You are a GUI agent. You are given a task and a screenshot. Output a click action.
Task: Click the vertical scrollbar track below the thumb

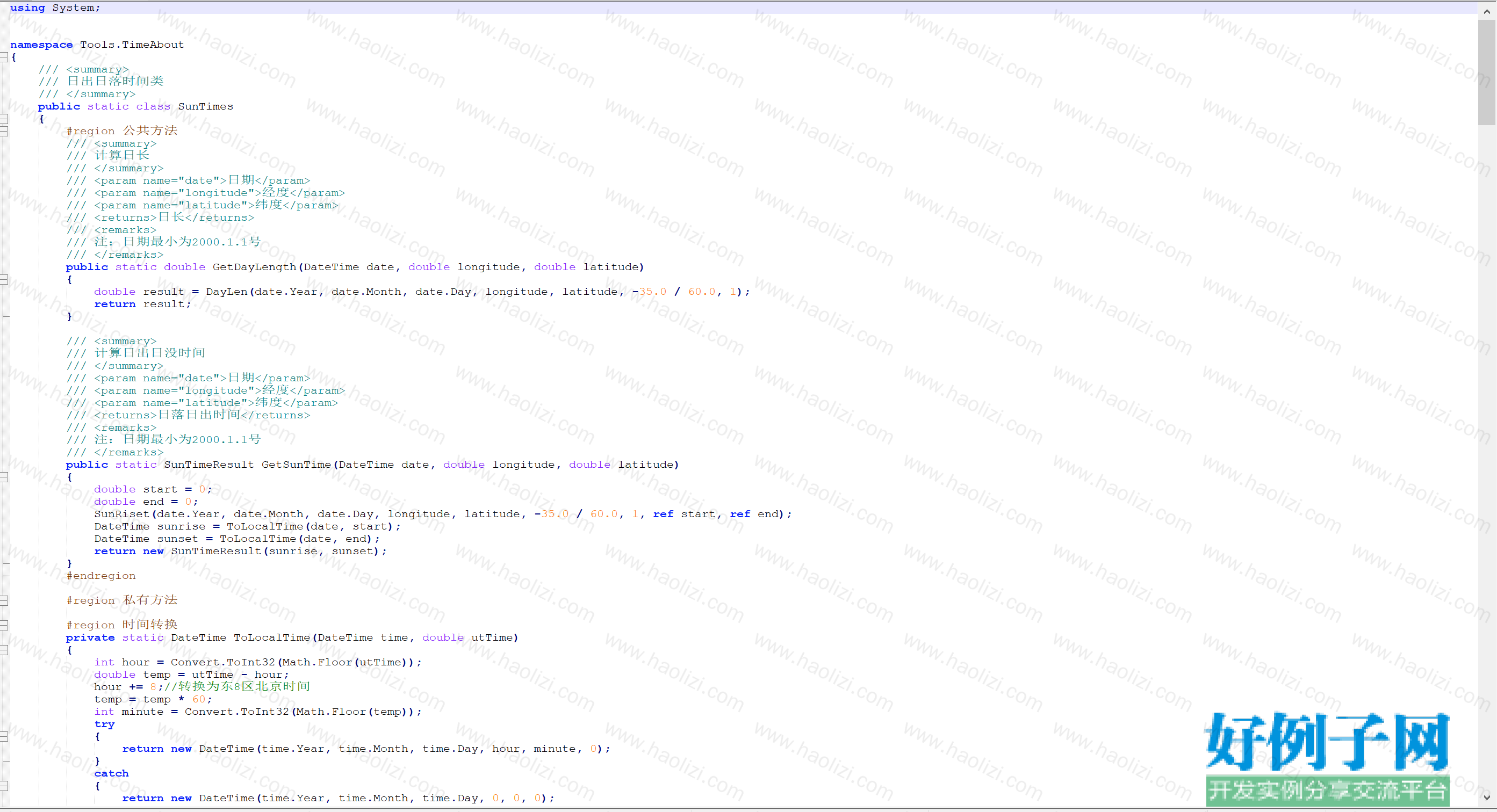pos(1487,458)
